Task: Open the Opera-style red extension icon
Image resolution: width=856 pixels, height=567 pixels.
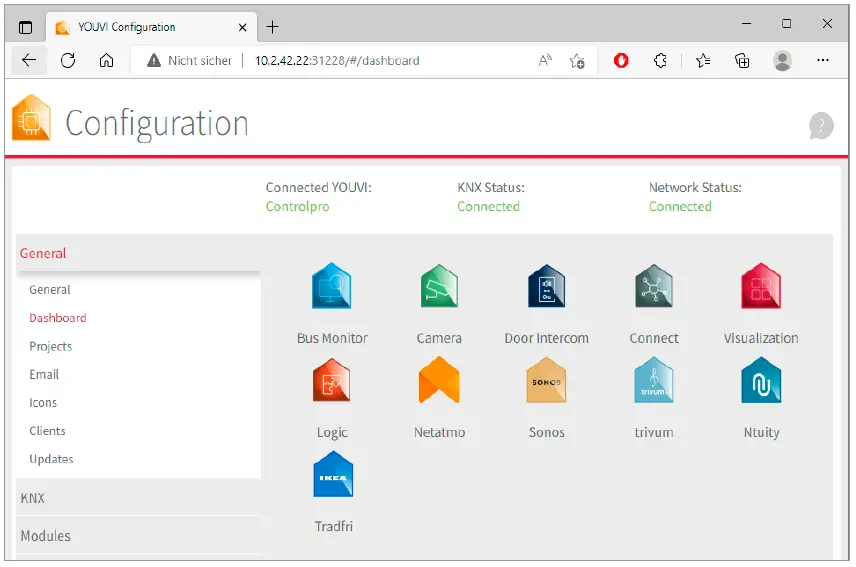Action: tap(621, 60)
